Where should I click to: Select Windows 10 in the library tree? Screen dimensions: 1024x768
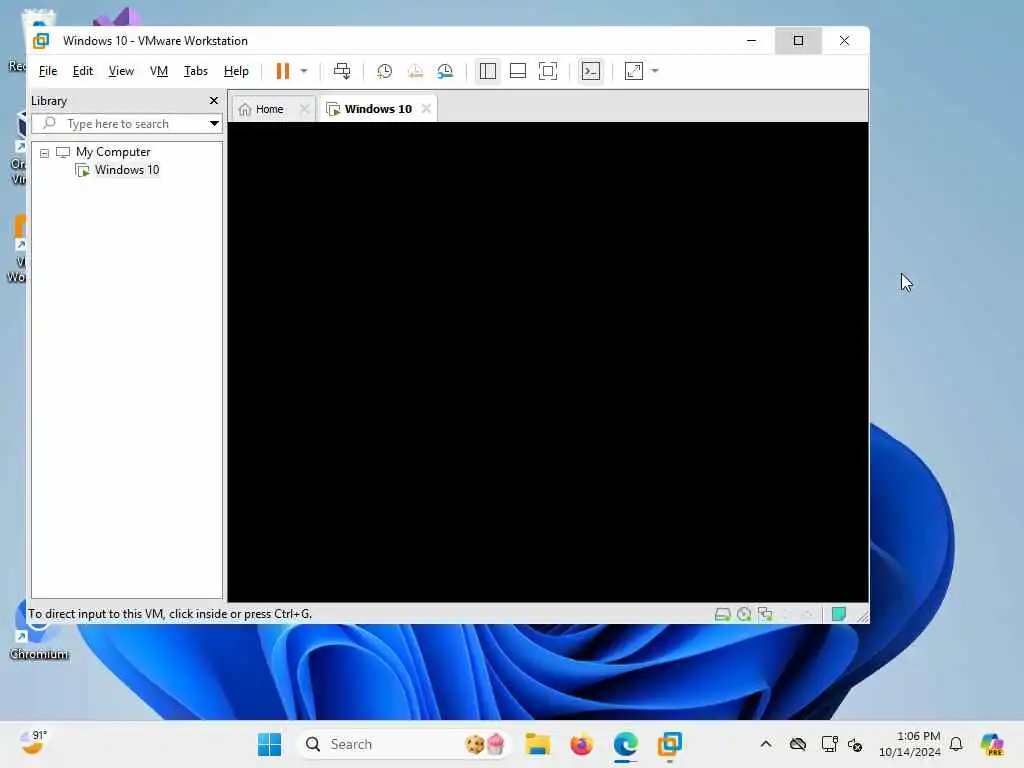[127, 170]
